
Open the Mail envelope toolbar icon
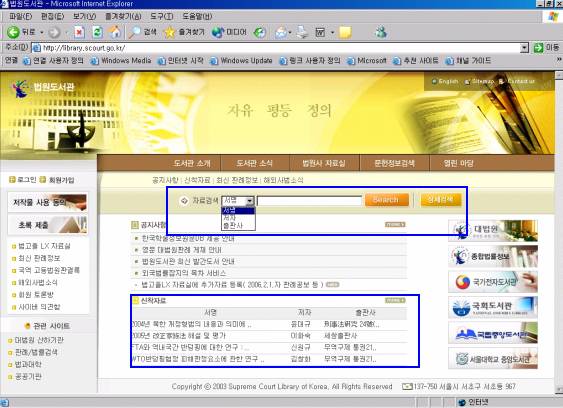280,33
